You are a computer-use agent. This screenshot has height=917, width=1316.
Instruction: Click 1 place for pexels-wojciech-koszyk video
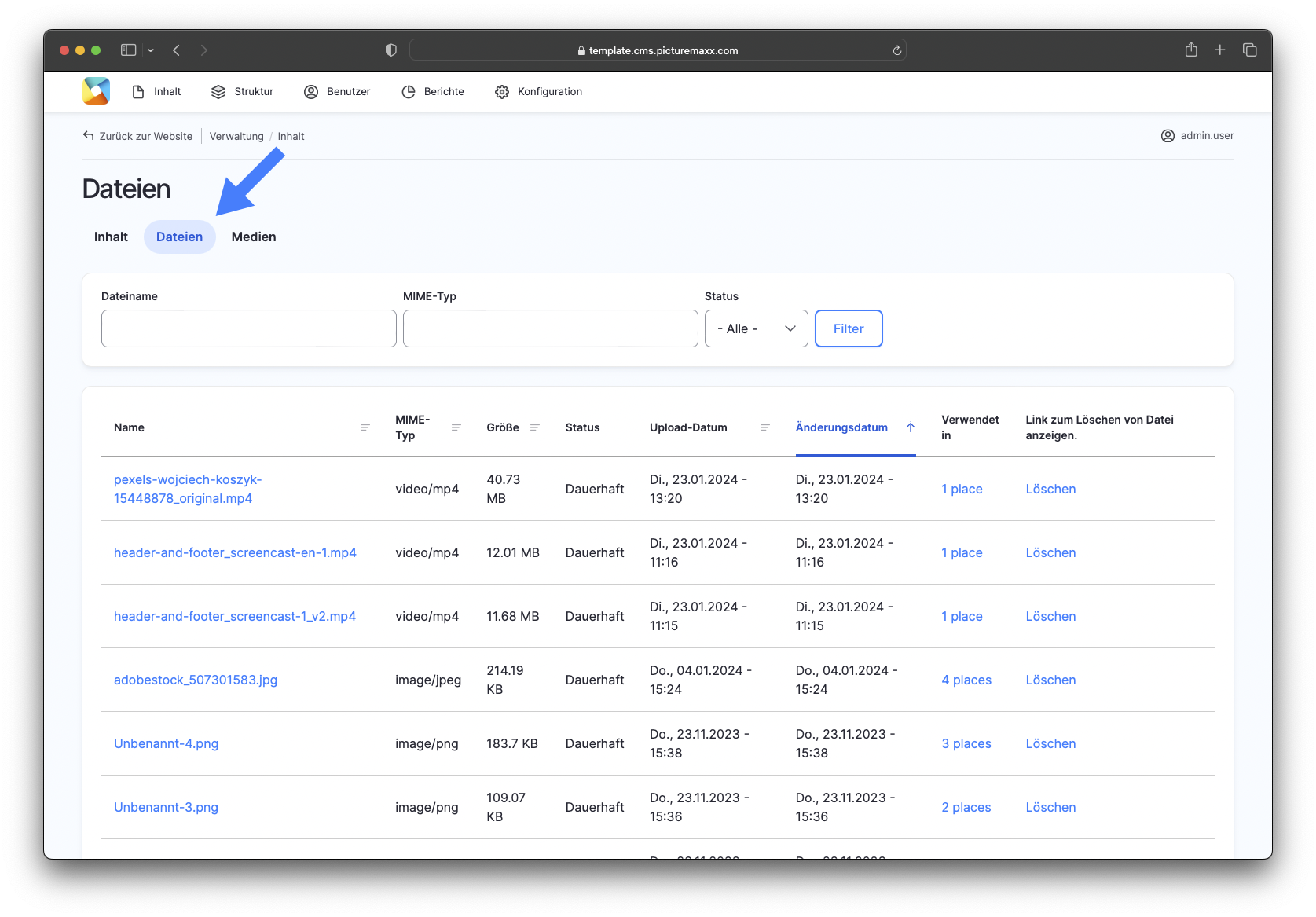tap(962, 489)
